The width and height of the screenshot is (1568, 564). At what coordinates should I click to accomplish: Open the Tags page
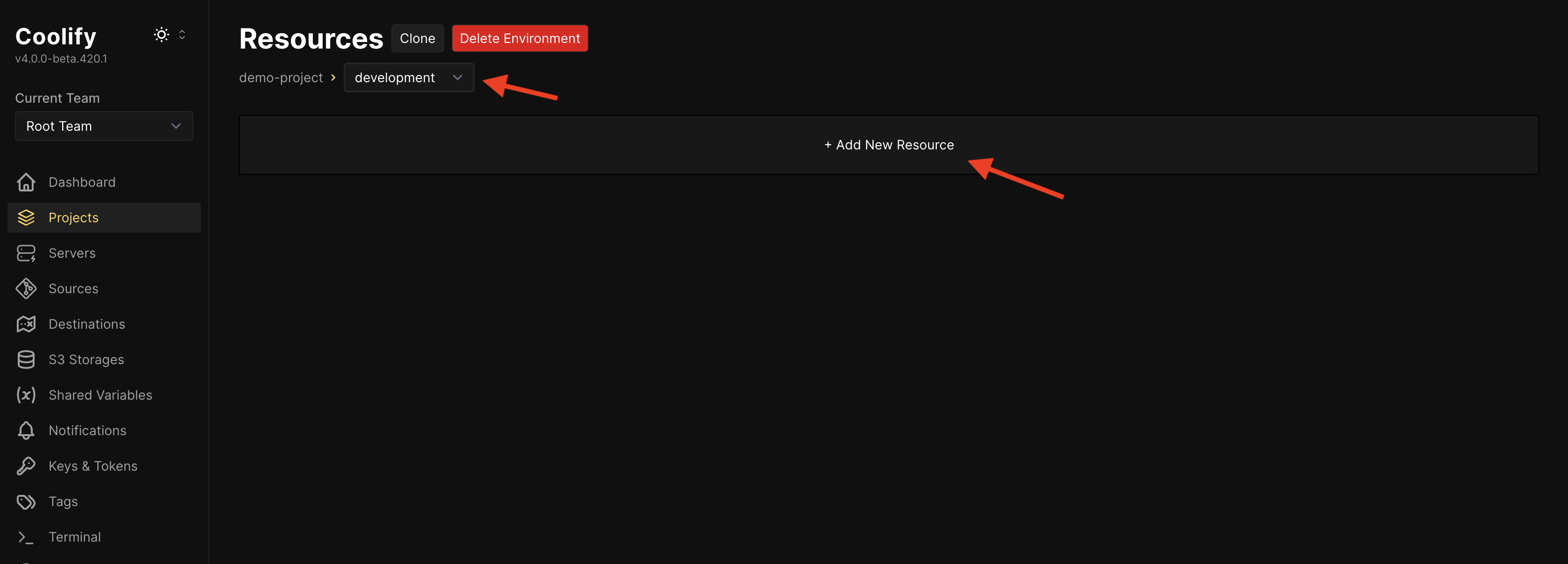tap(104, 501)
